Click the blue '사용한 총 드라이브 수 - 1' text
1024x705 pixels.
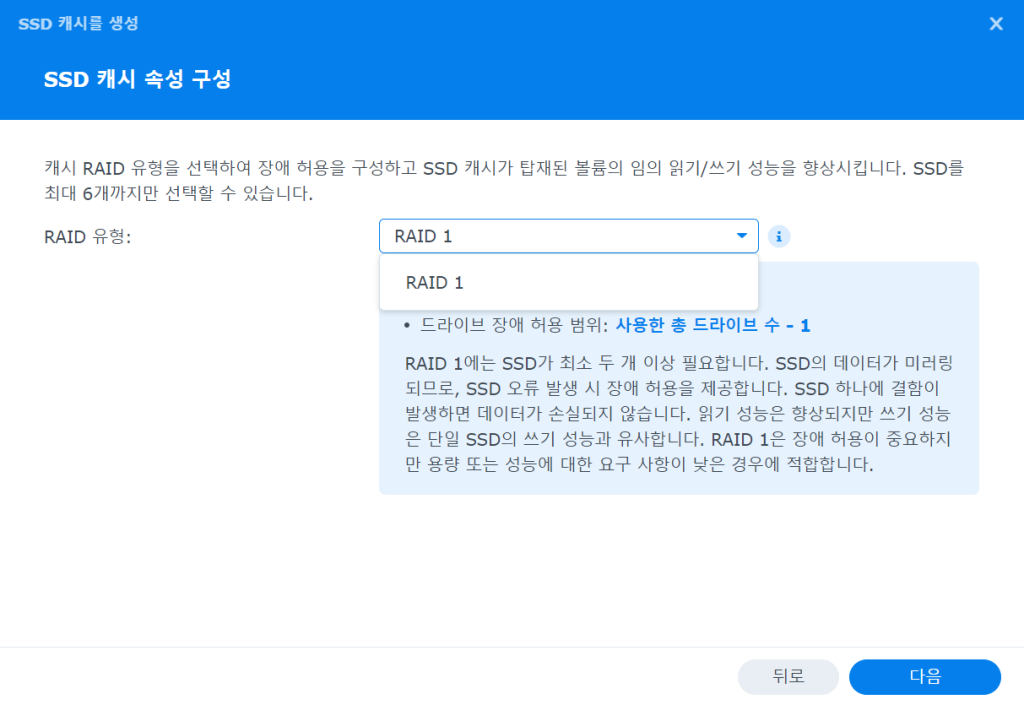coord(712,326)
